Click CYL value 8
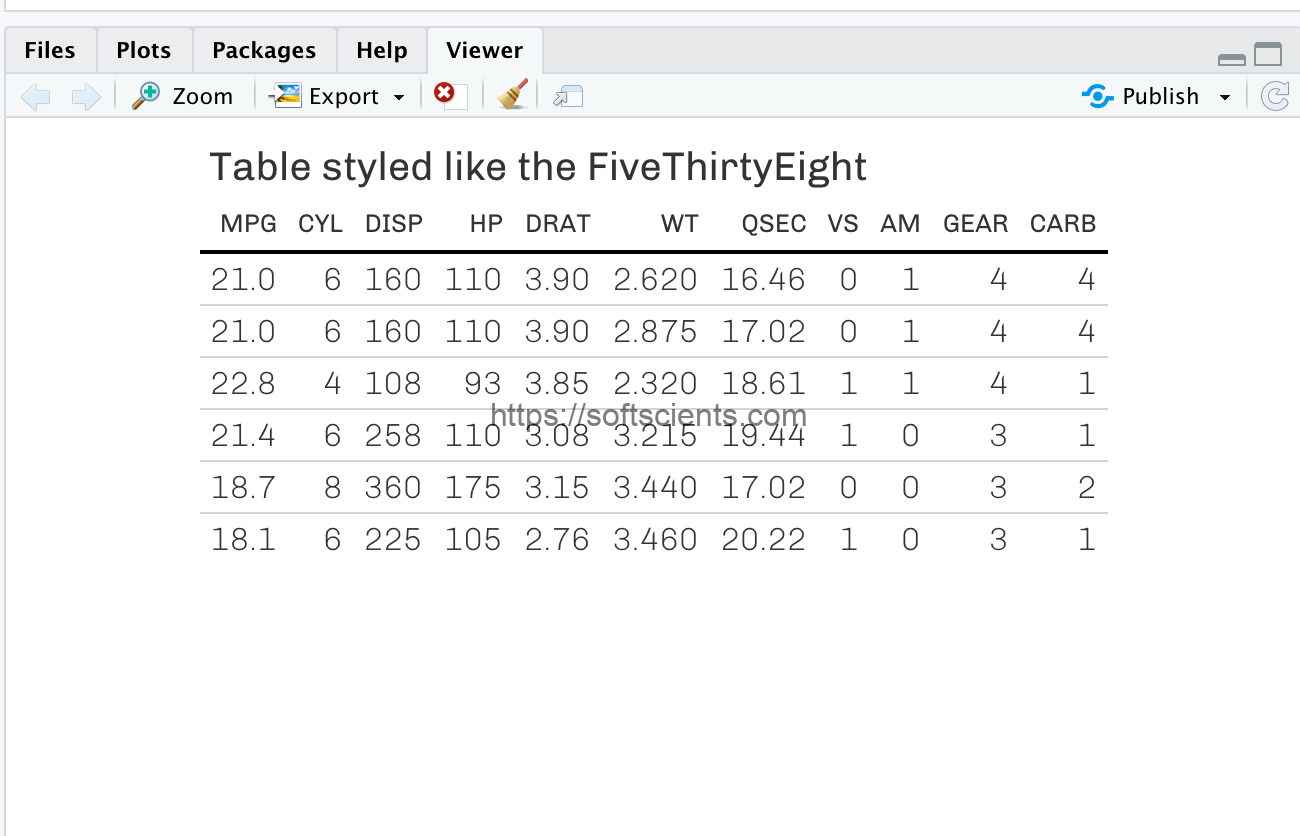Image resolution: width=1300 pixels, height=836 pixels. point(332,488)
